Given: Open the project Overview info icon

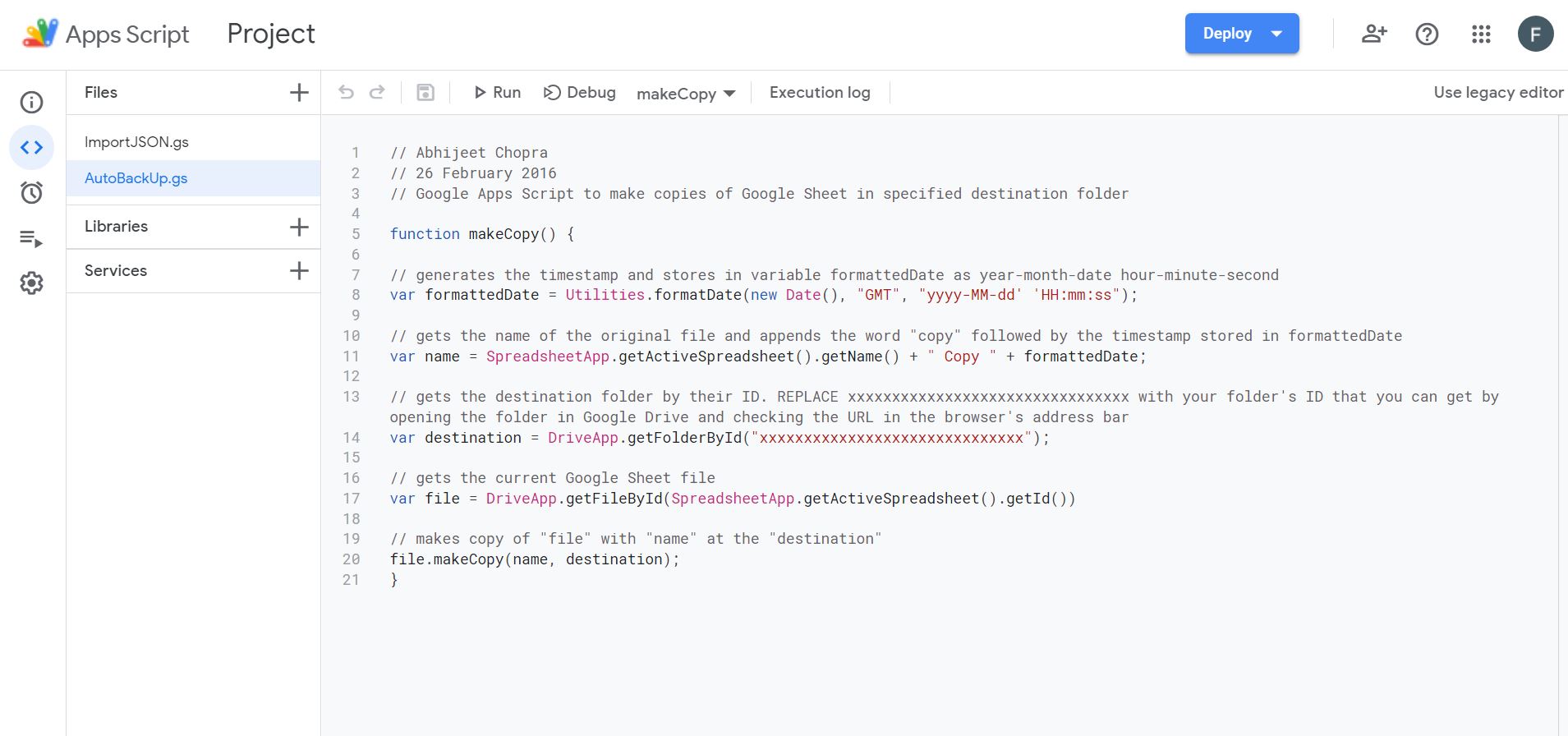Looking at the screenshot, I should pyautogui.click(x=31, y=102).
